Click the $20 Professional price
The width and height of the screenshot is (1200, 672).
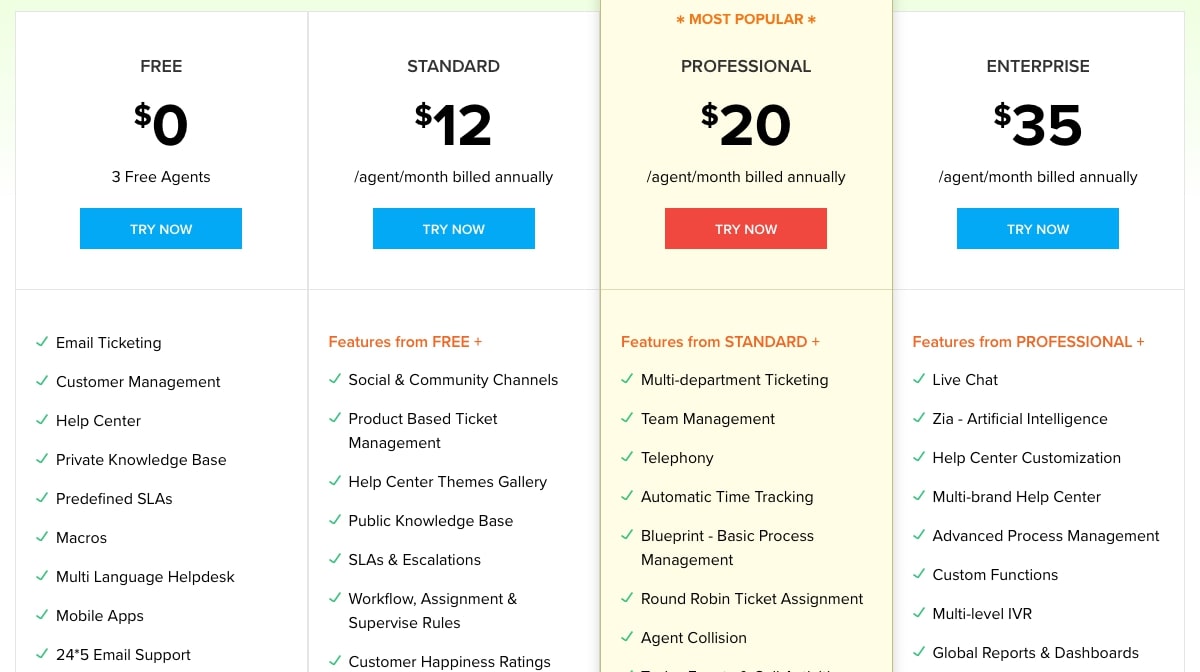[x=748, y=124]
